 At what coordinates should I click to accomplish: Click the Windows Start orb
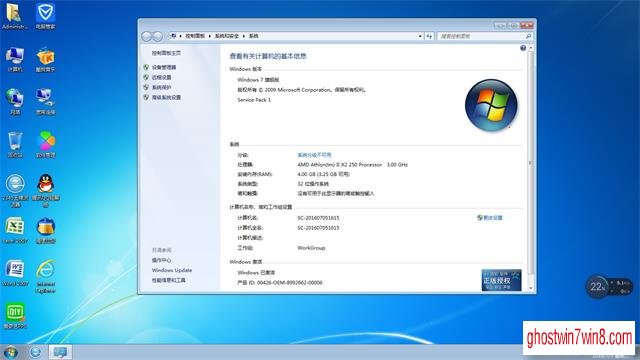click(10, 352)
